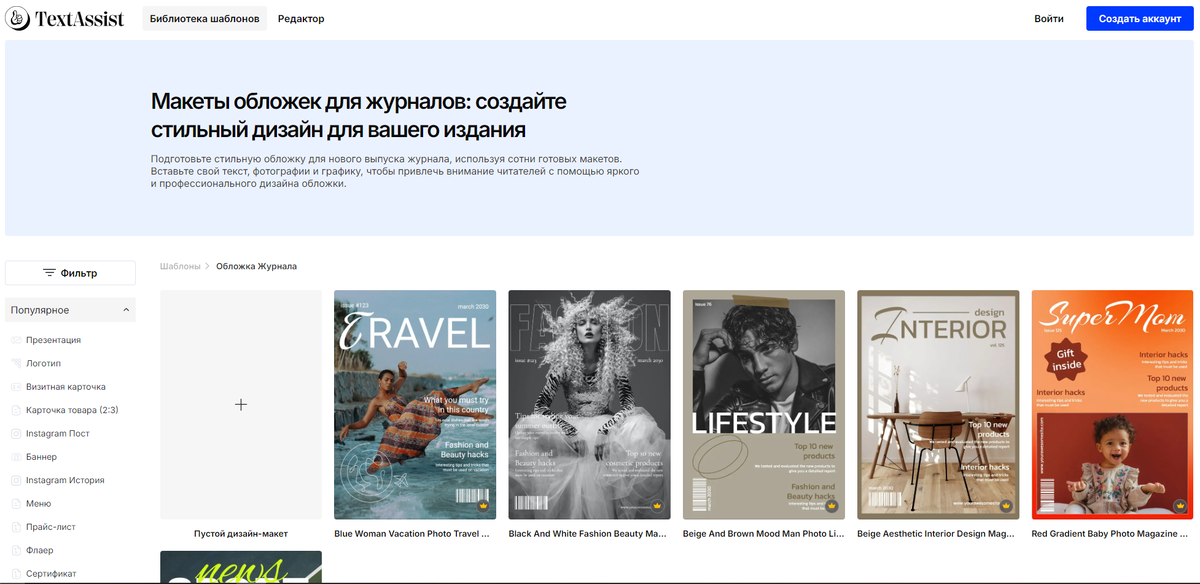Click the plus icon on blank design card
Image resolution: width=1200 pixels, height=584 pixels.
click(x=241, y=405)
